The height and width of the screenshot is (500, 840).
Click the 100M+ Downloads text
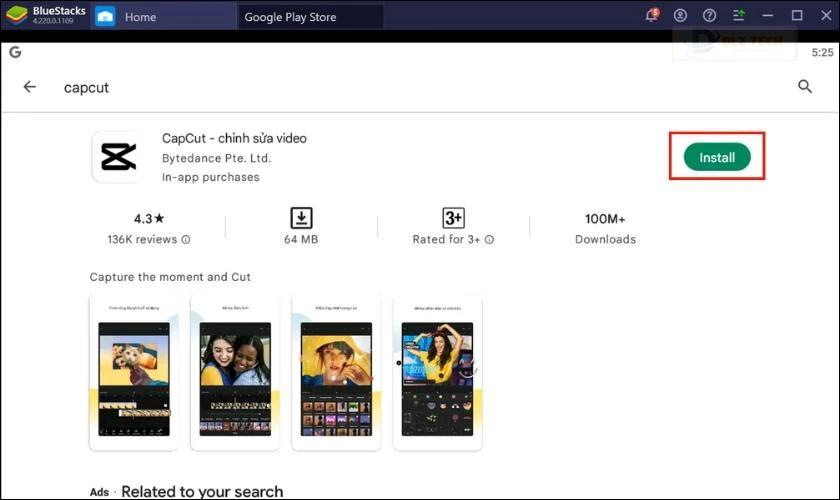pyautogui.click(x=605, y=229)
